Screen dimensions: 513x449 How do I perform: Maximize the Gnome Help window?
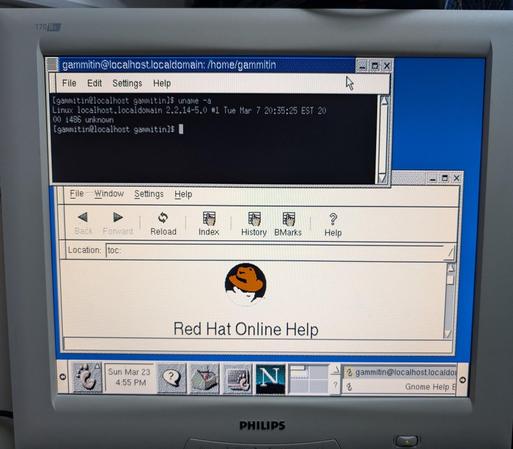[445, 178]
